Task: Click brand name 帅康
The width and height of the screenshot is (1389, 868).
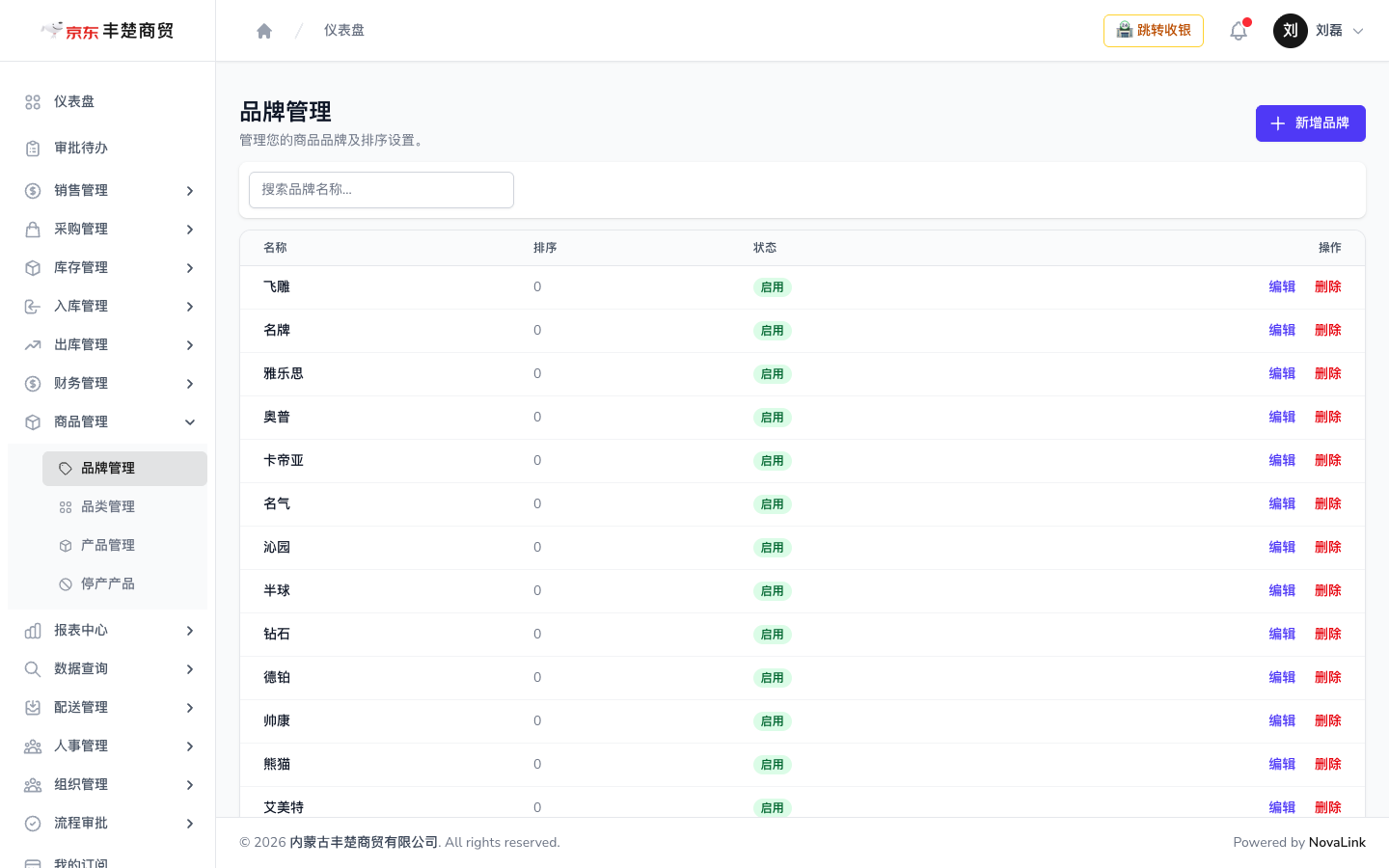Action: pos(277,721)
